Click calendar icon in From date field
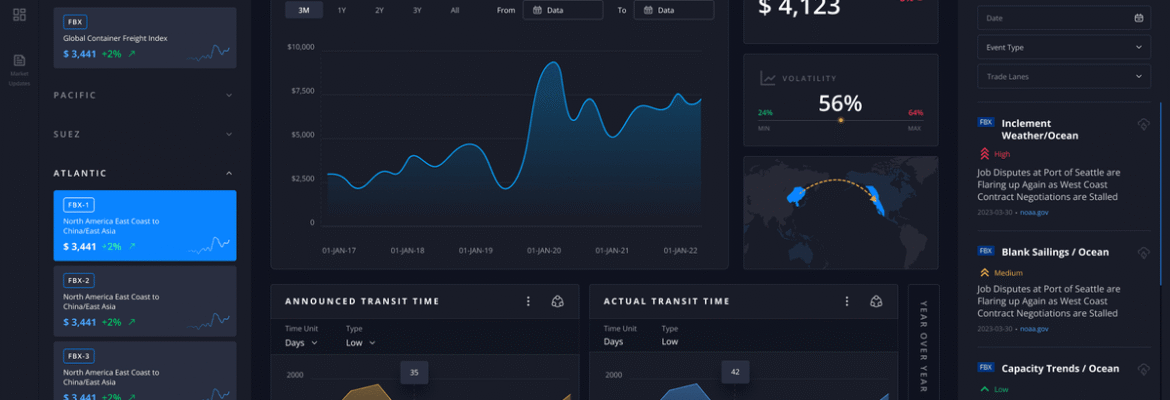The image size is (1170, 400). coord(536,10)
